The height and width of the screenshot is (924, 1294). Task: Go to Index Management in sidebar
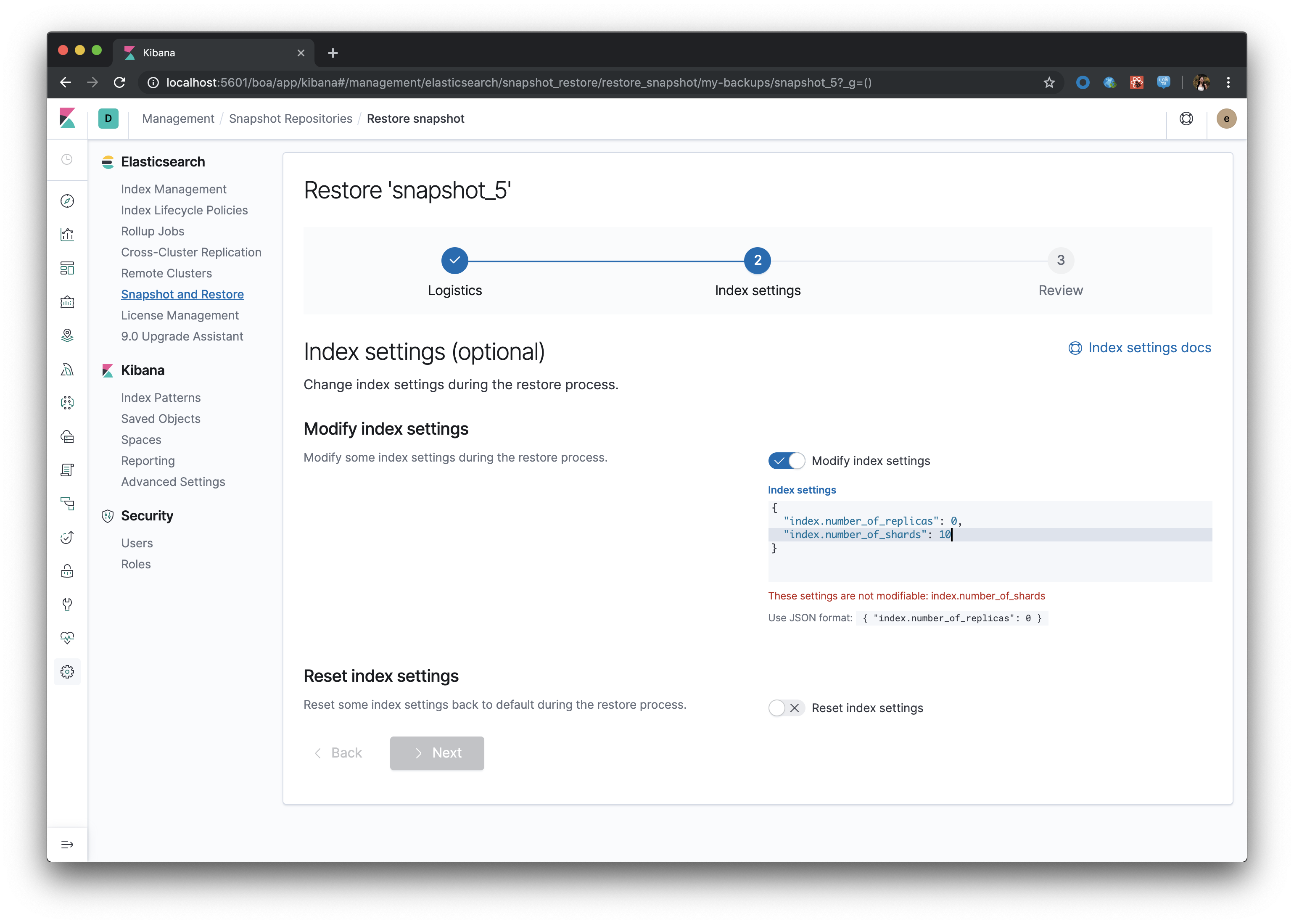tap(174, 189)
